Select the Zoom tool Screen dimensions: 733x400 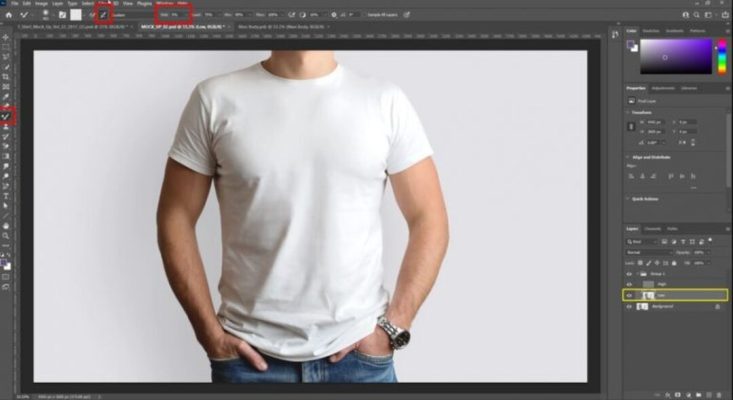(x=6, y=236)
